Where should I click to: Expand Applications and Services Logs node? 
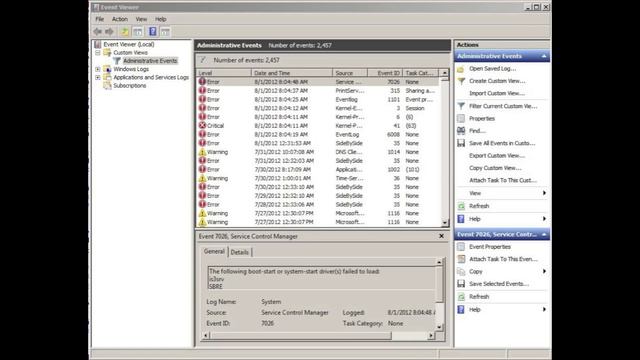pyautogui.click(x=98, y=77)
